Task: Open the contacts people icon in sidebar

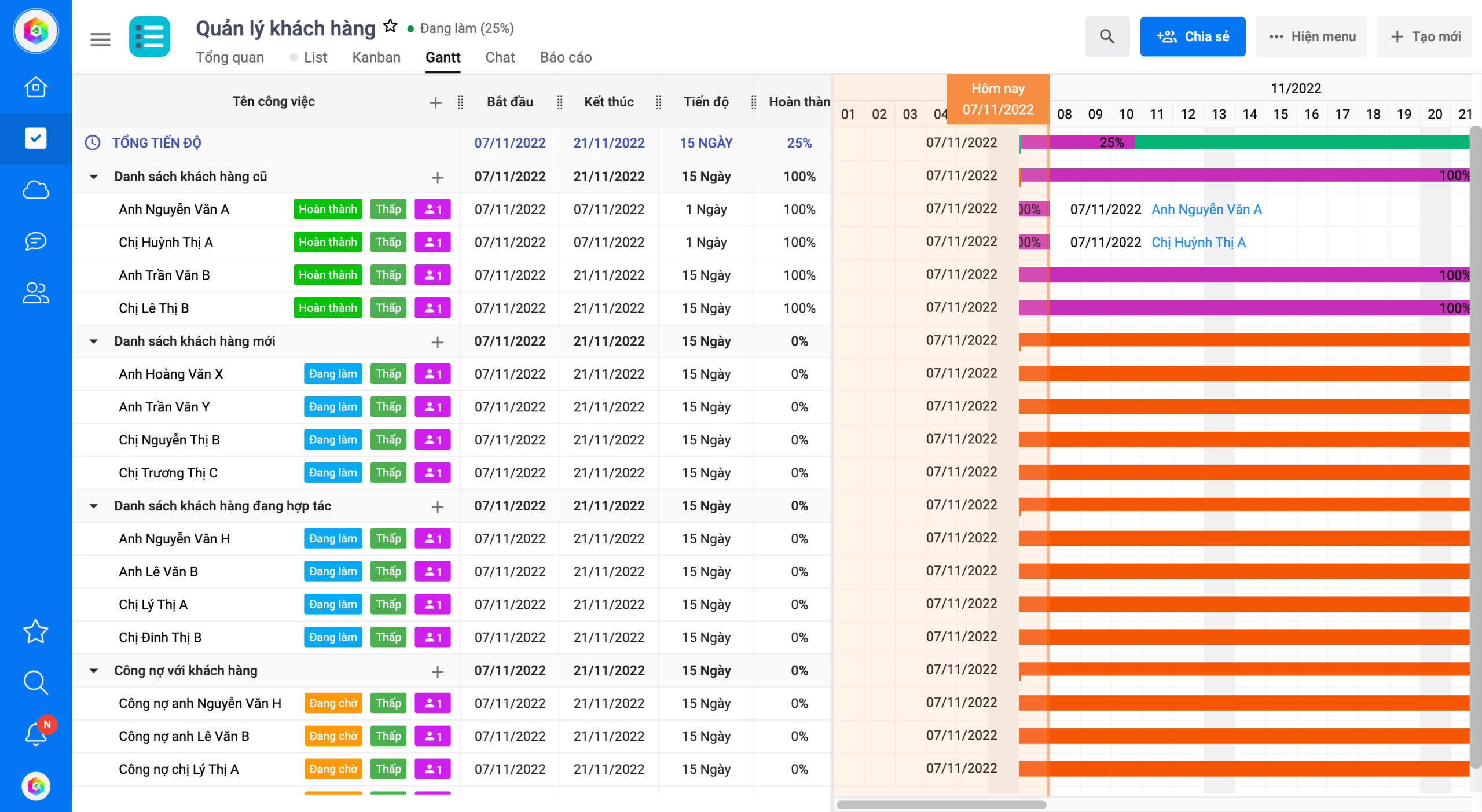Action: pos(35,292)
